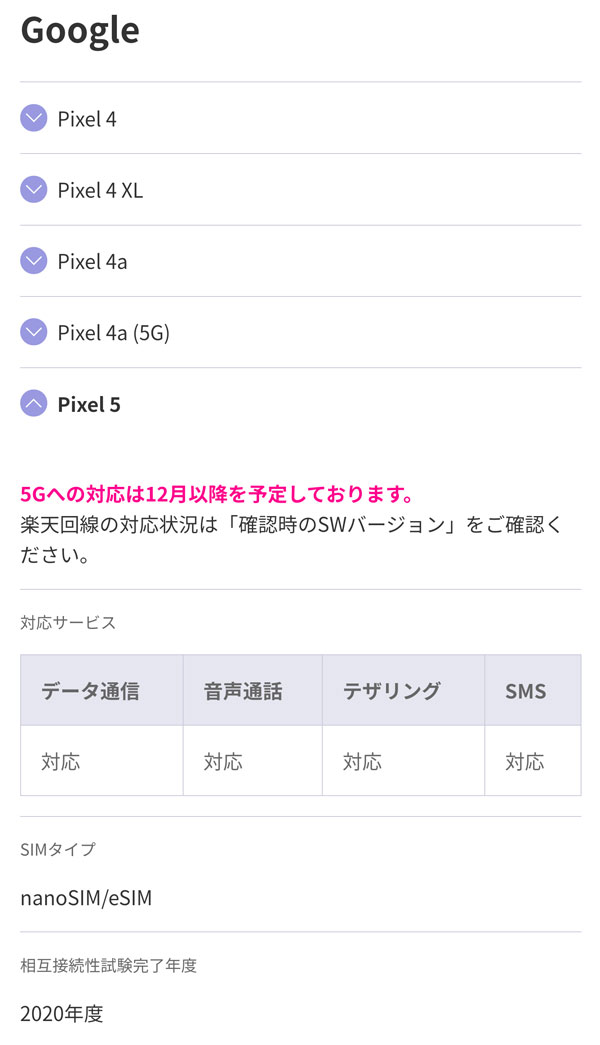The image size is (600, 1045).
Task: Click the Google section heading
Action: click(x=80, y=31)
